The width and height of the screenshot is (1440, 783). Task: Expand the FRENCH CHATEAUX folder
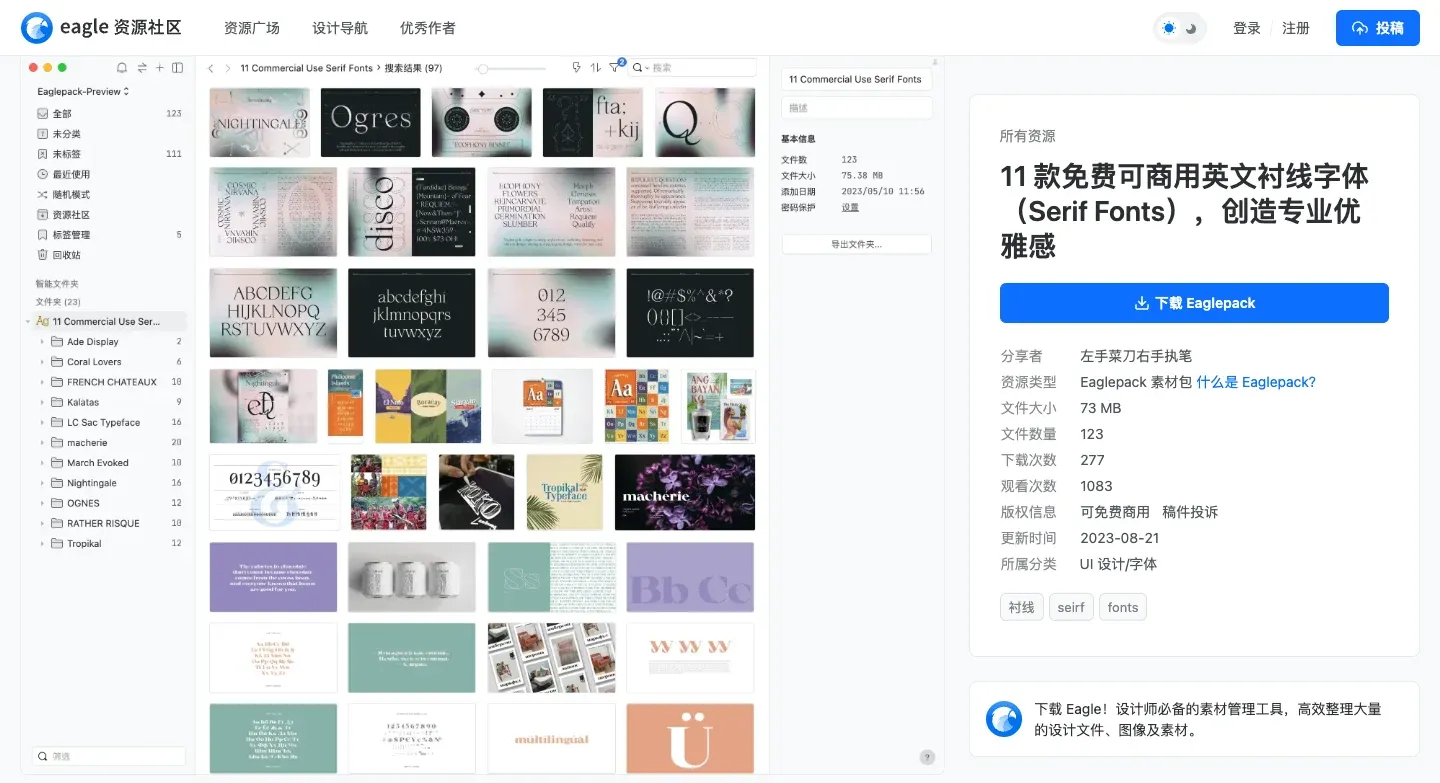(x=42, y=382)
